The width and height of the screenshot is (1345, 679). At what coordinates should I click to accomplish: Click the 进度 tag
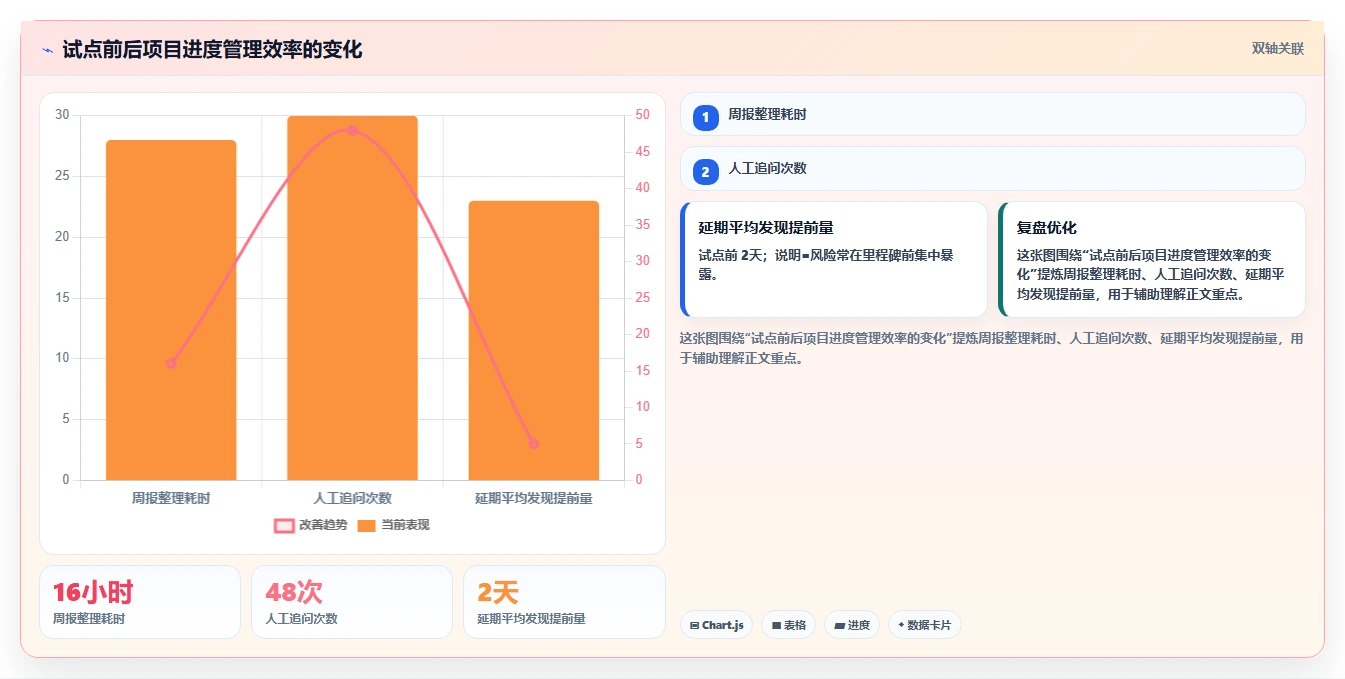click(x=852, y=625)
